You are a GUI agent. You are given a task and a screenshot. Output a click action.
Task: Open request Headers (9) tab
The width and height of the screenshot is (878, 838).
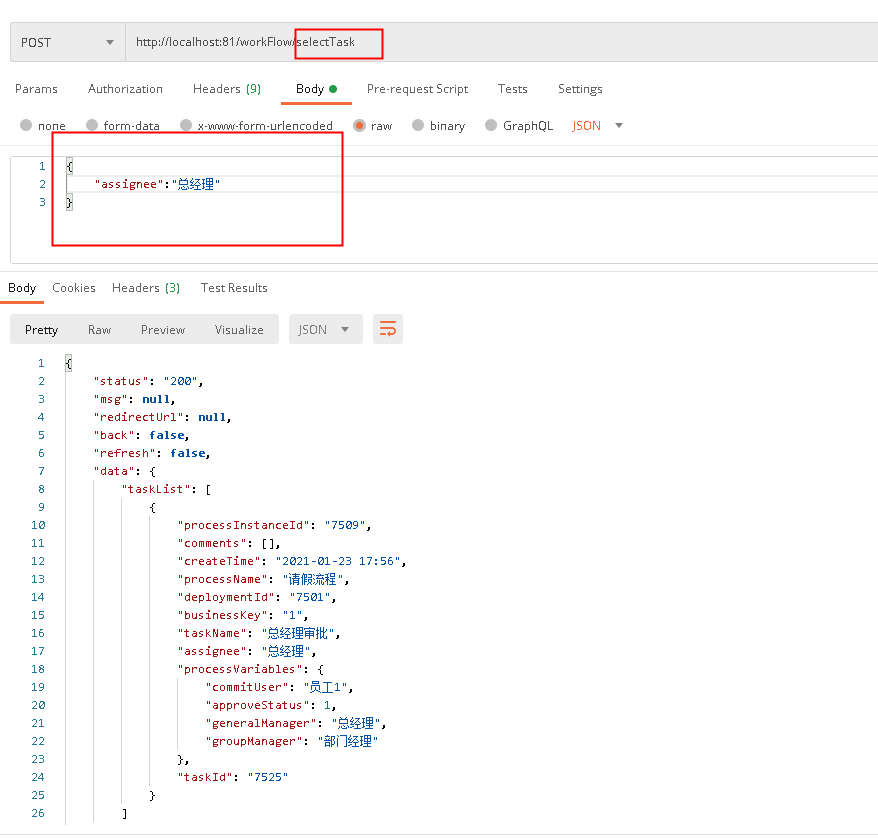[227, 89]
